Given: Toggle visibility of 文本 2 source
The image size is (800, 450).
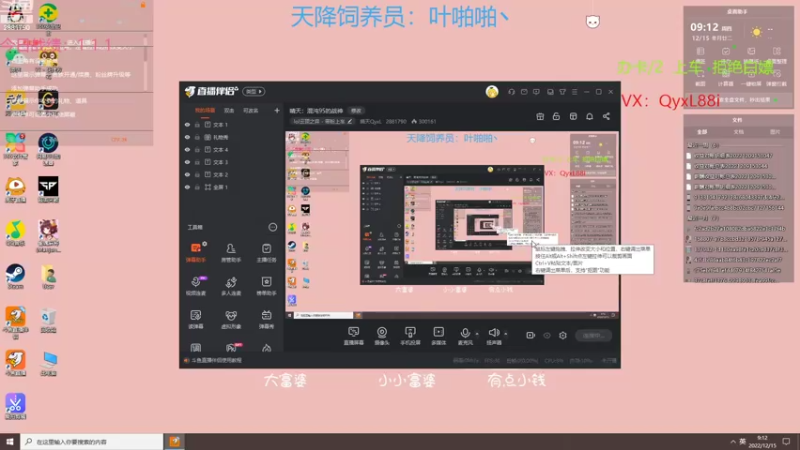Looking at the screenshot, I should [187, 174].
